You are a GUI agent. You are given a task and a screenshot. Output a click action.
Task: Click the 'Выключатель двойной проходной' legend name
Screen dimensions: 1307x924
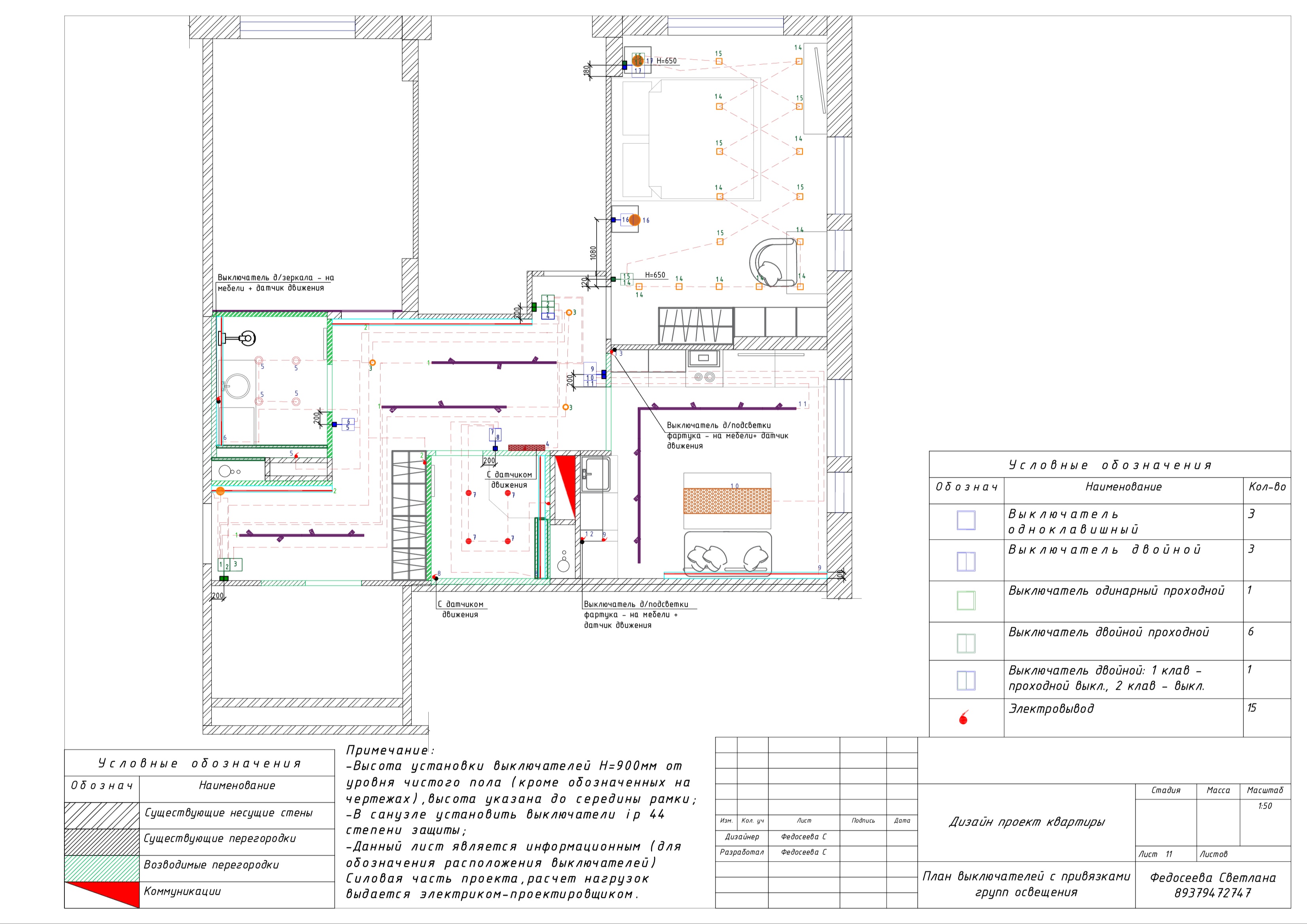coord(1108,632)
